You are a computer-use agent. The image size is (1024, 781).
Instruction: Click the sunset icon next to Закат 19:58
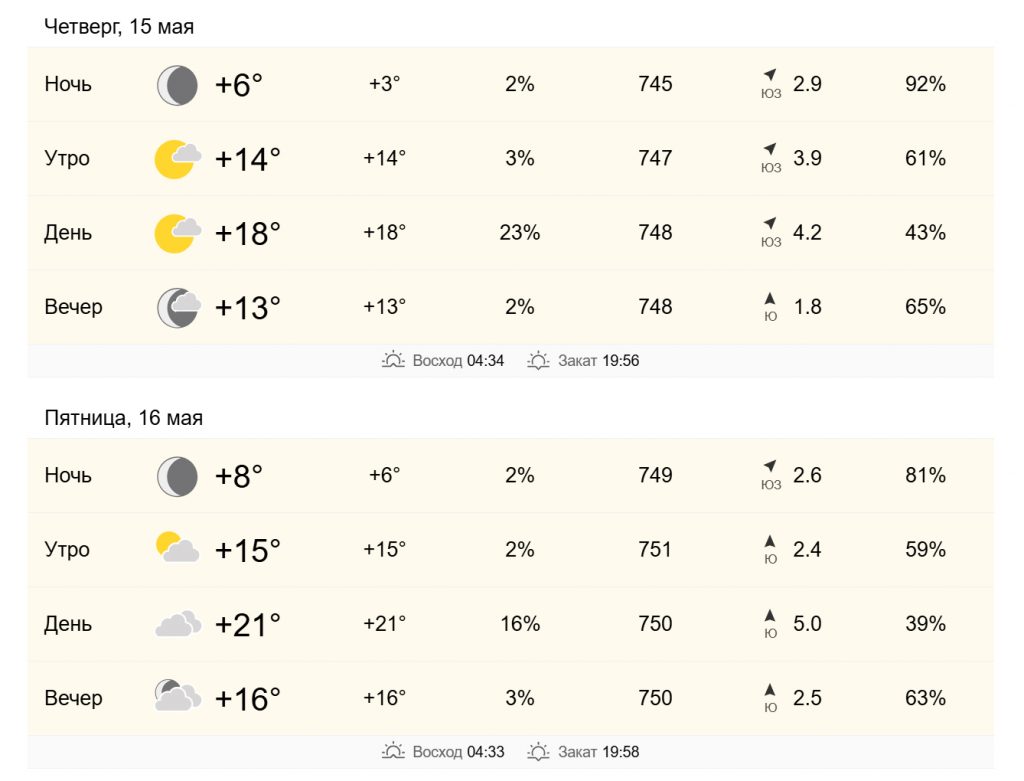tap(538, 752)
